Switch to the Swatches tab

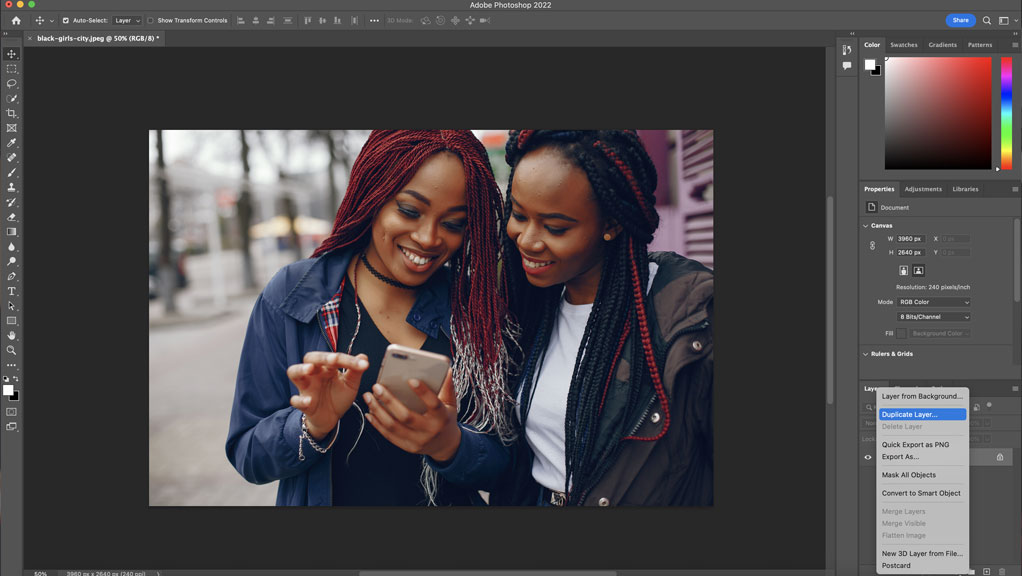(903, 44)
